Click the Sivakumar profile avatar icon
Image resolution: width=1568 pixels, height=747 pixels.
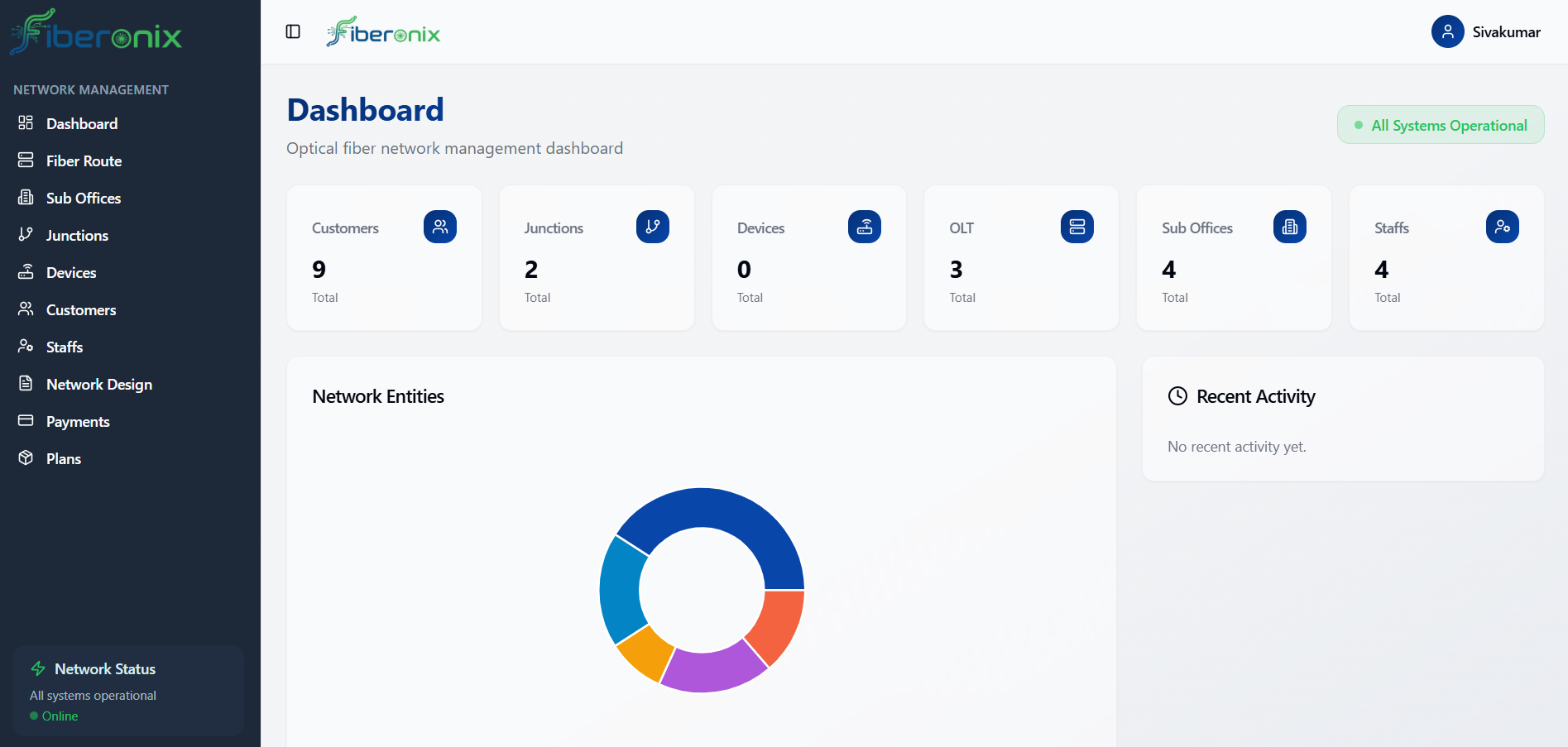pyautogui.click(x=1447, y=31)
